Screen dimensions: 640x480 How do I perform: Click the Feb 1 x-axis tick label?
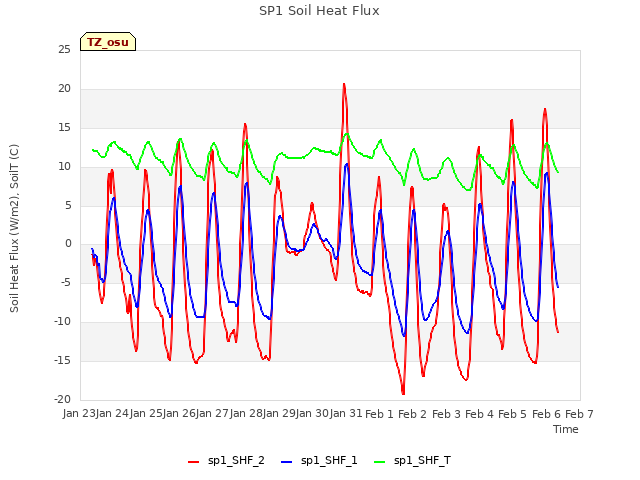[379, 414]
